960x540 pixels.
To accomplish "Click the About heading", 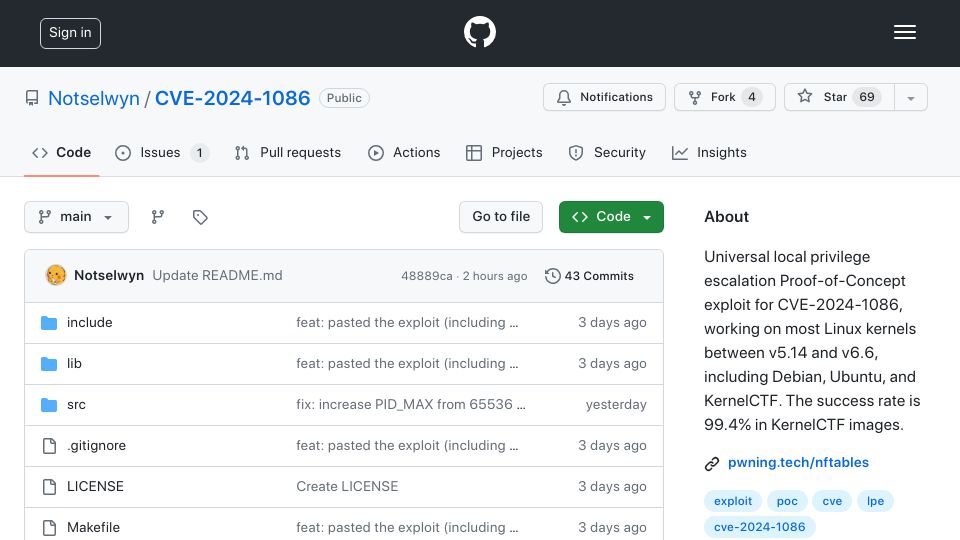I will coord(726,217).
